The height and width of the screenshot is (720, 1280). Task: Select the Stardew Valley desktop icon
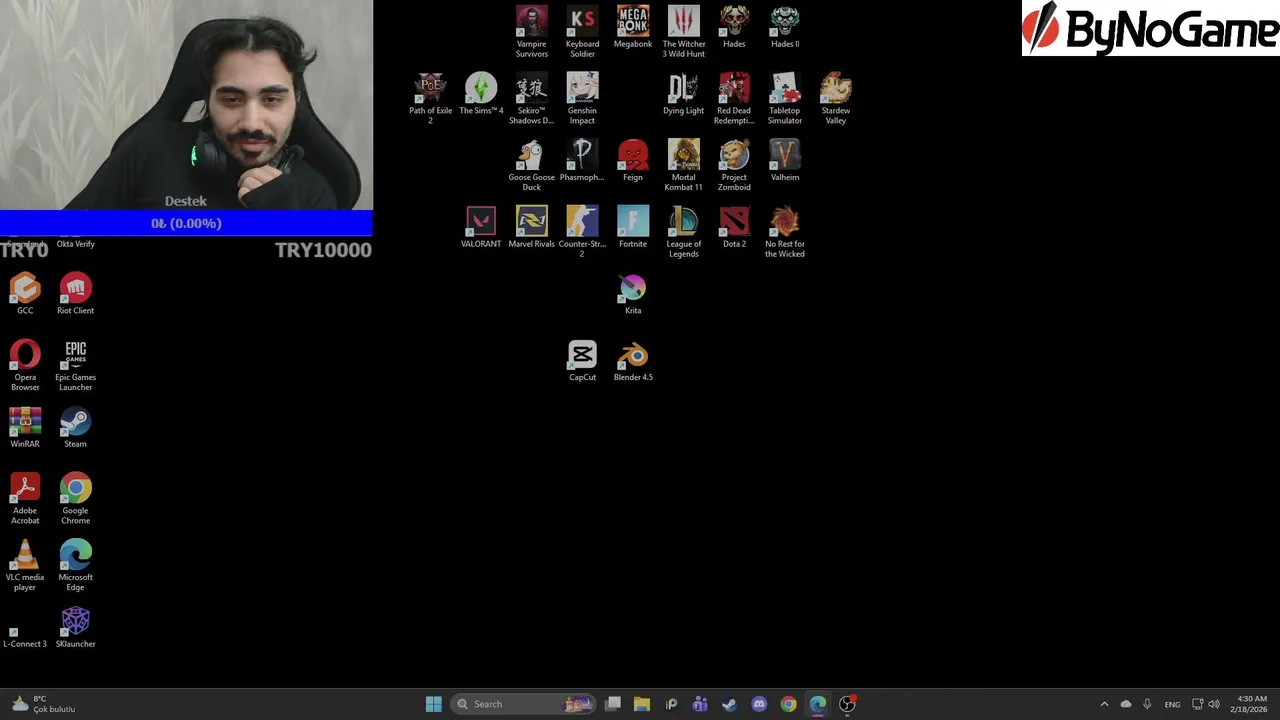tap(836, 98)
